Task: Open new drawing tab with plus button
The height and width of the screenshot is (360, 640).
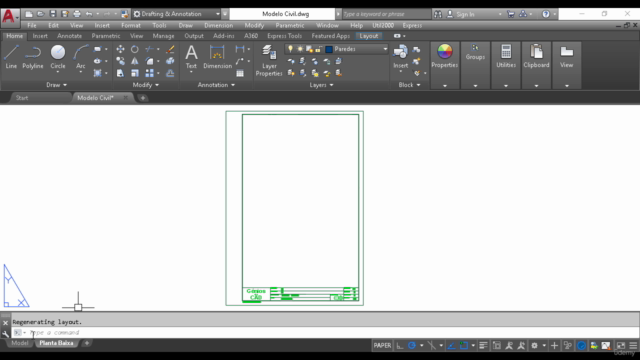Action: (x=142, y=98)
